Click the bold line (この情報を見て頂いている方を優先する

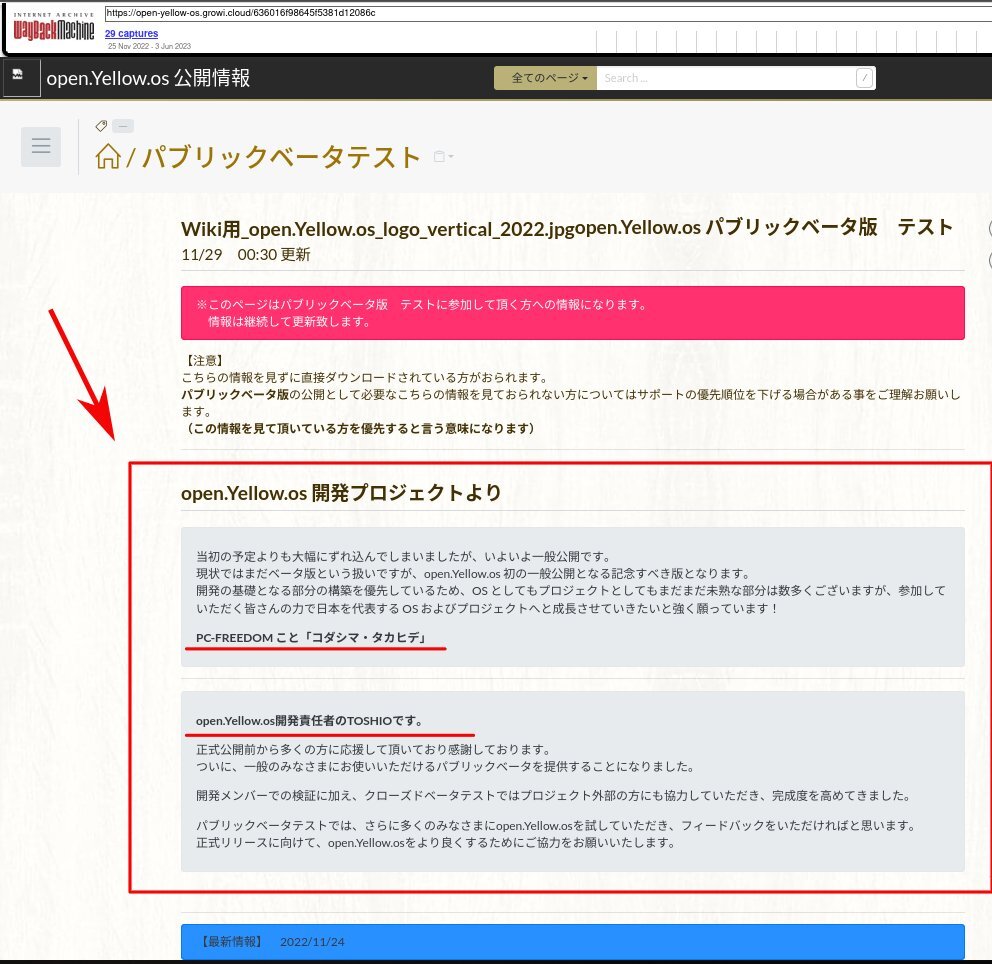[361, 428]
